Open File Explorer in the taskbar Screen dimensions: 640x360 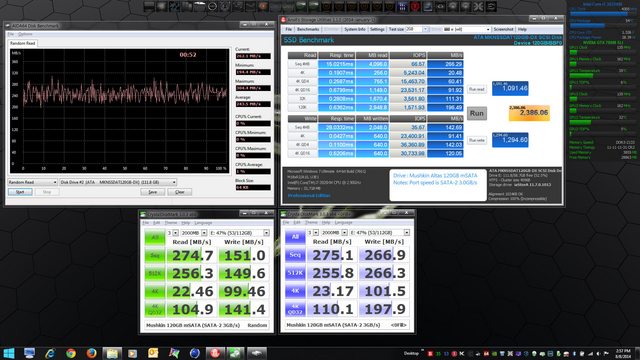coord(112,353)
